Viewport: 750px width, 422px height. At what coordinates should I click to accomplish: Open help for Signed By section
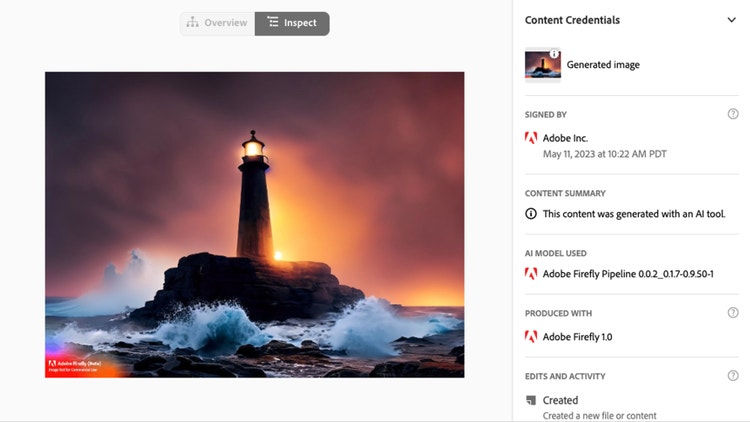[x=733, y=114]
